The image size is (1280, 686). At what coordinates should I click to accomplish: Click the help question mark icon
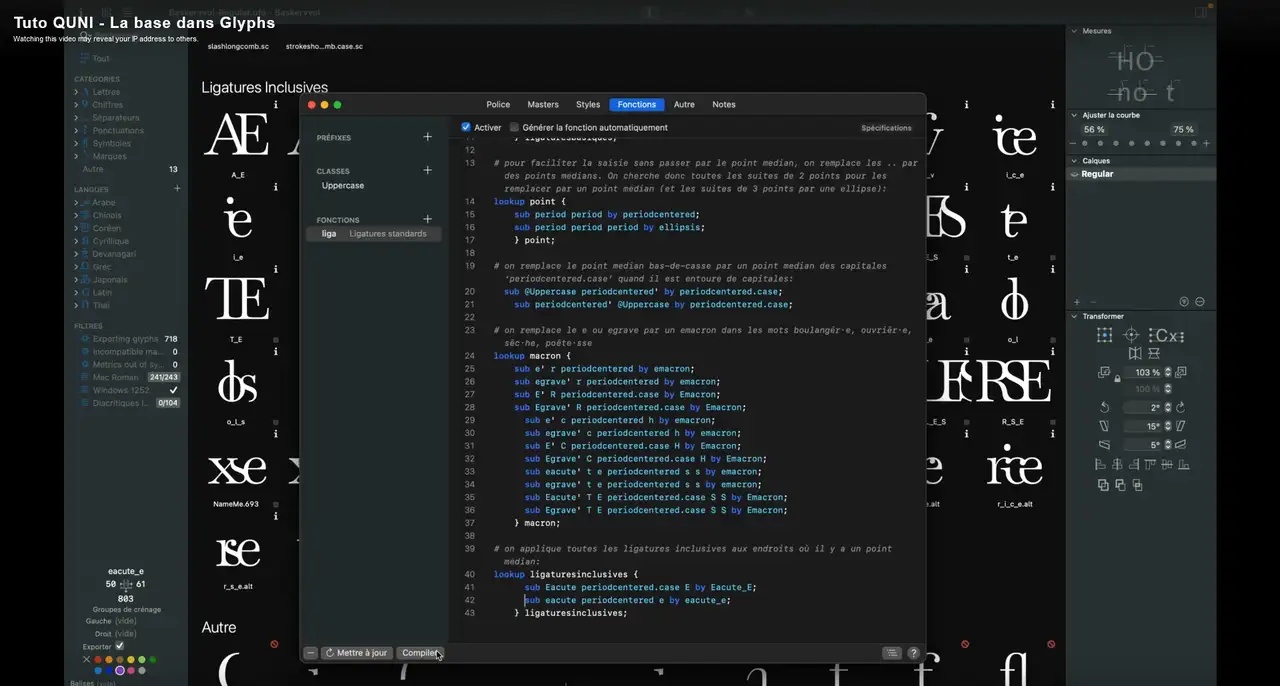pyautogui.click(x=913, y=653)
